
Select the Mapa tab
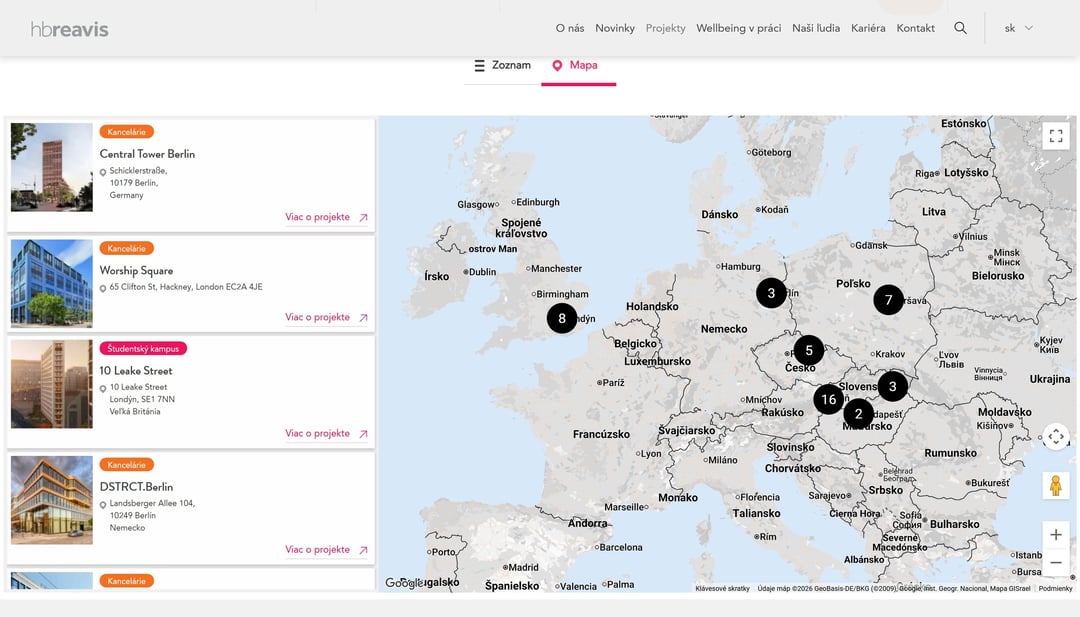pyautogui.click(x=575, y=65)
